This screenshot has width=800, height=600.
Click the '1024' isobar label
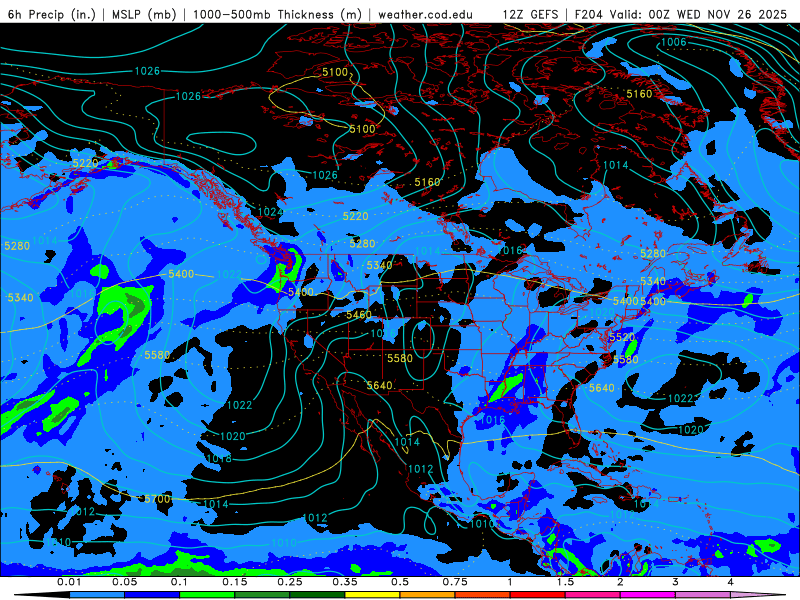[x=270, y=212]
